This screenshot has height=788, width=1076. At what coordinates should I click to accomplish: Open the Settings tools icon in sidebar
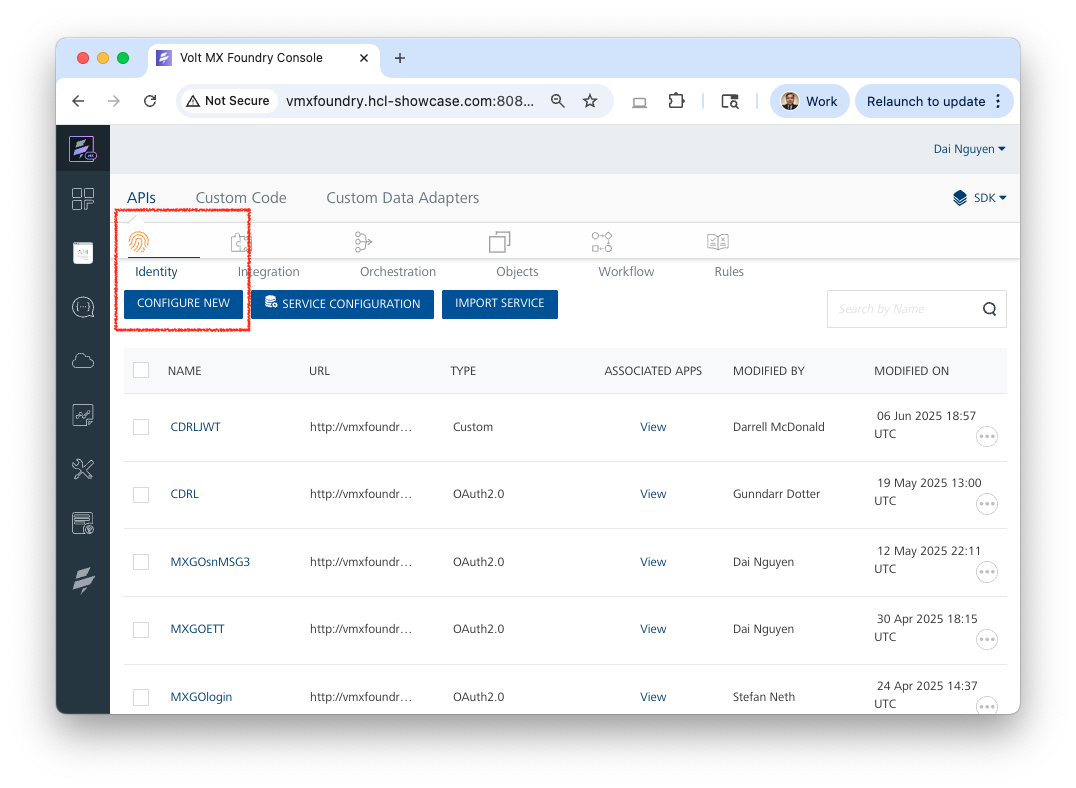[x=82, y=469]
